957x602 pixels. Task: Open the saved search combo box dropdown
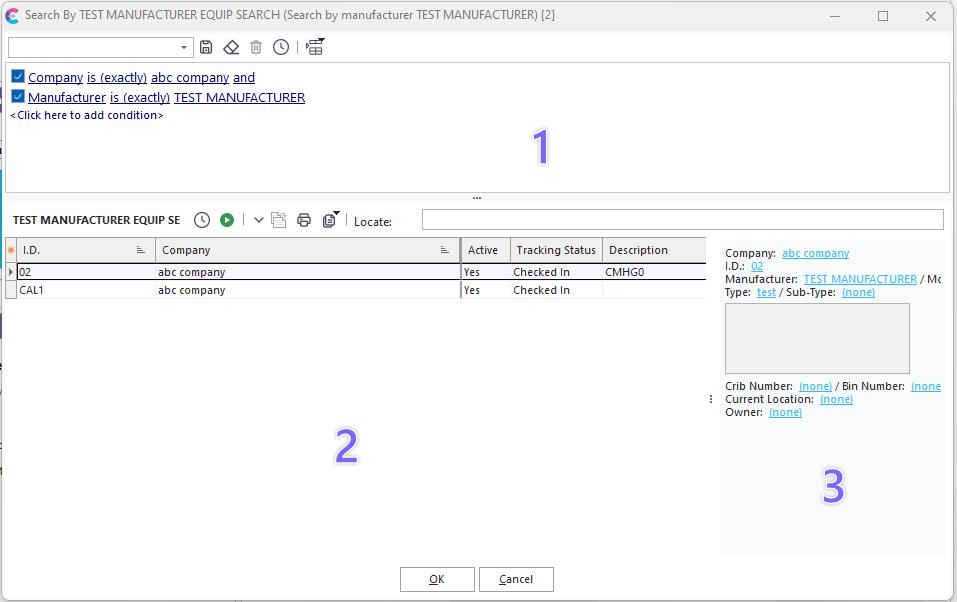point(184,48)
